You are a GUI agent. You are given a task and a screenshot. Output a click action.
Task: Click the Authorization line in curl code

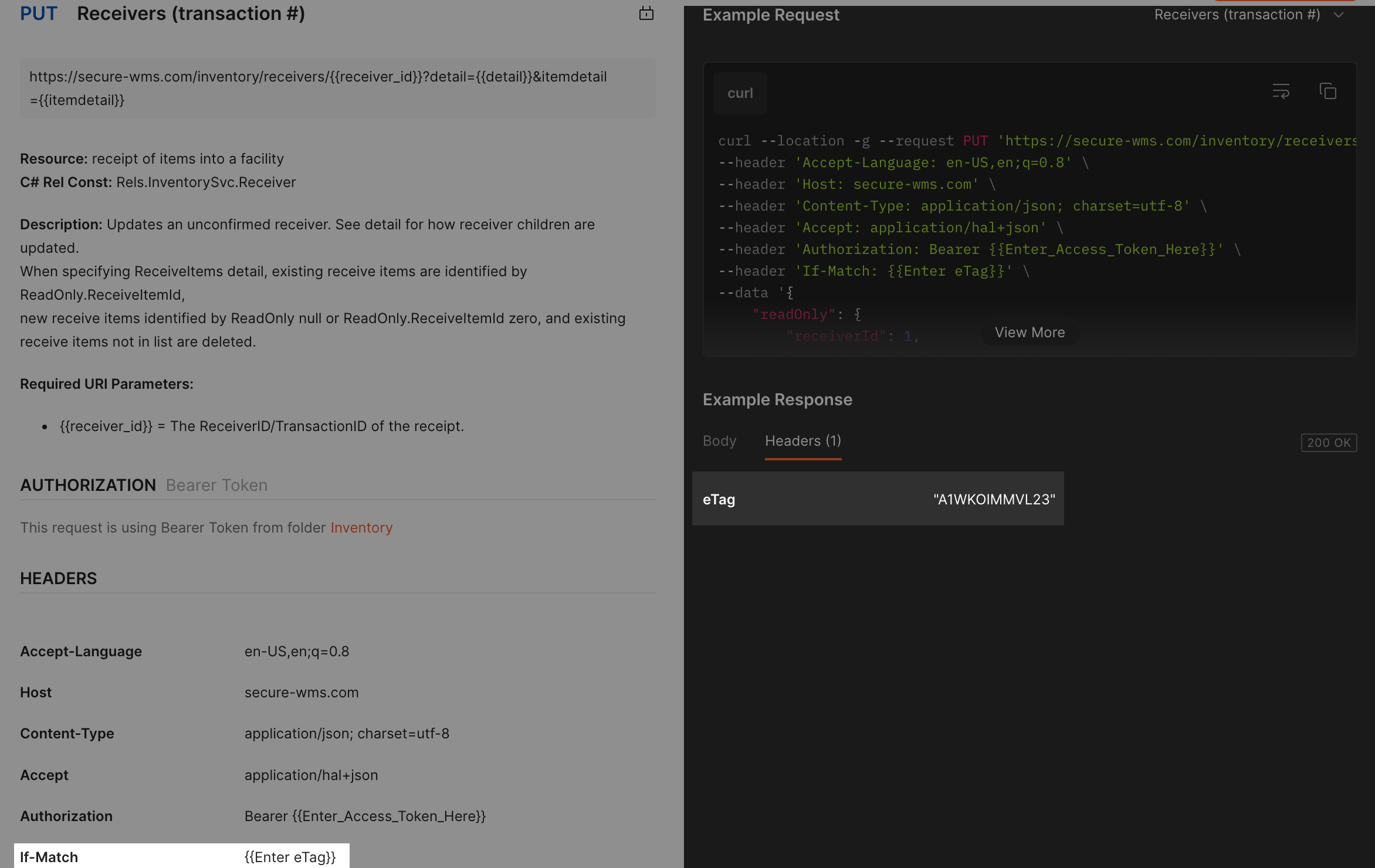(x=980, y=250)
